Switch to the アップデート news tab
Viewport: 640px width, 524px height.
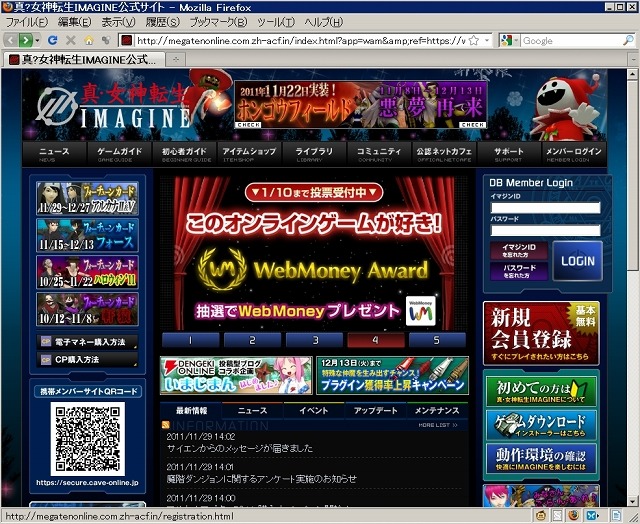376,411
